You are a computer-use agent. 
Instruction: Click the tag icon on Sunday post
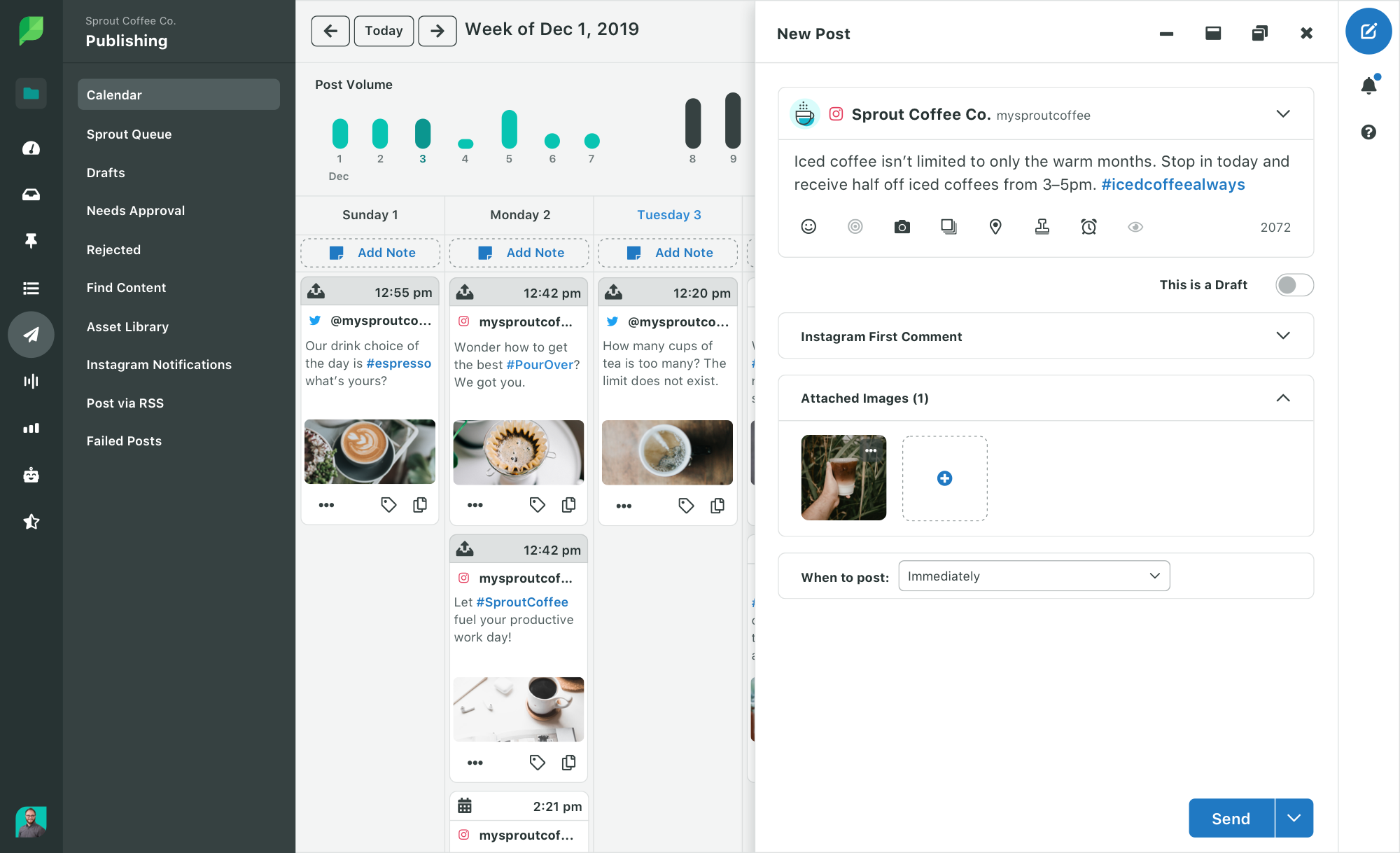tap(388, 505)
